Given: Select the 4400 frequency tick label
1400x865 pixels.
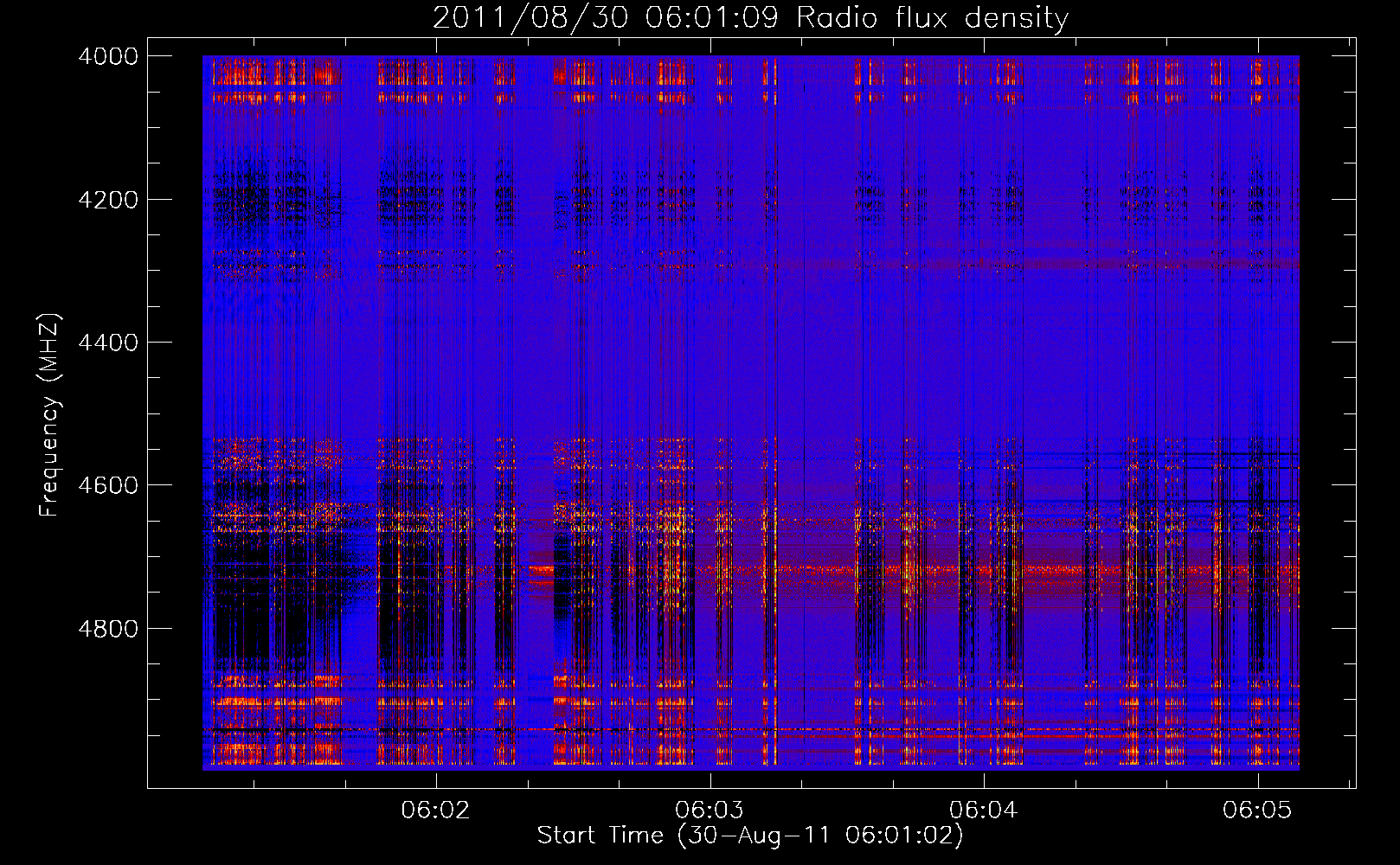Looking at the screenshot, I should click(x=107, y=343).
